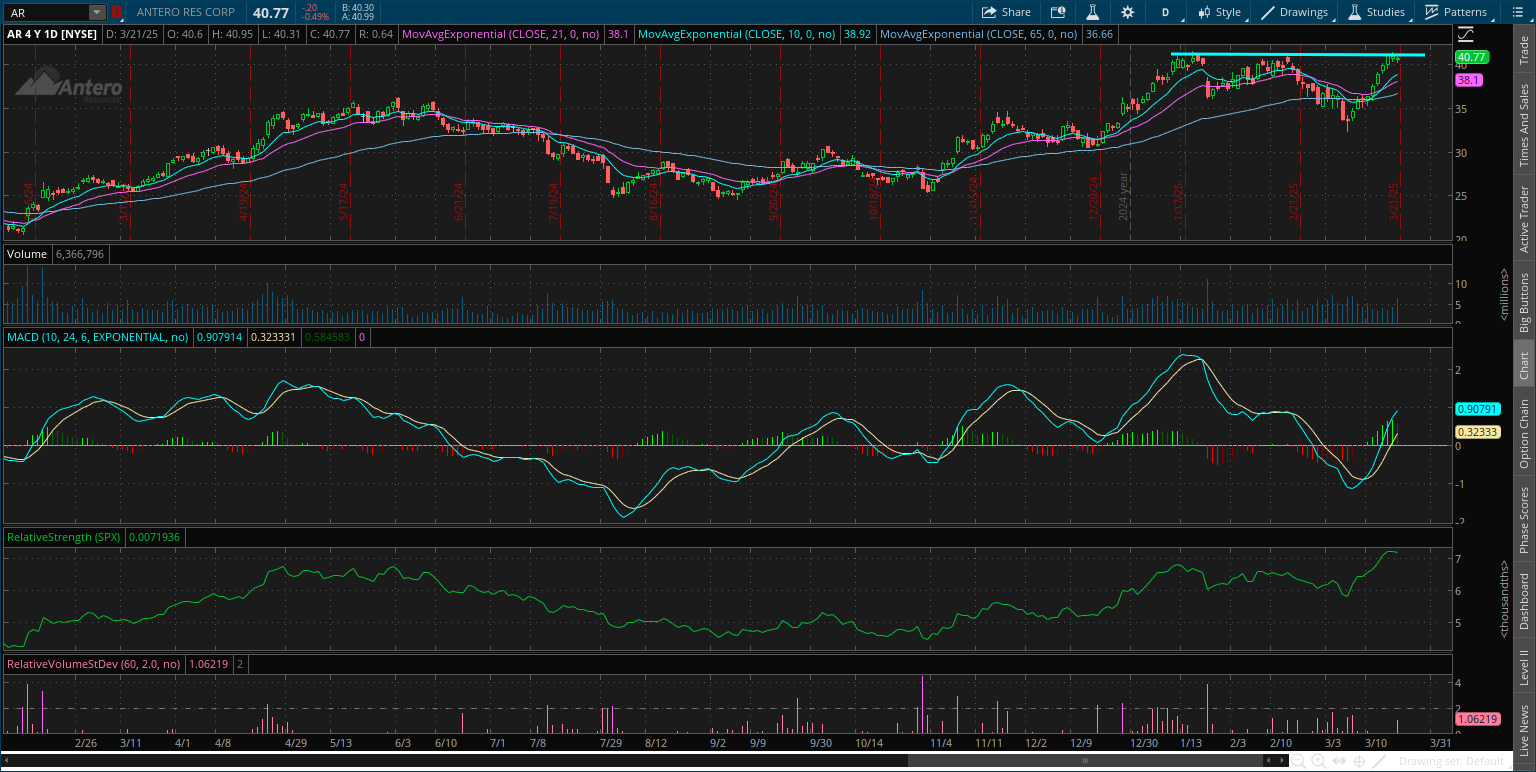Open the thinkScript flask icon
This screenshot has width=1536, height=772.
pos(1093,12)
